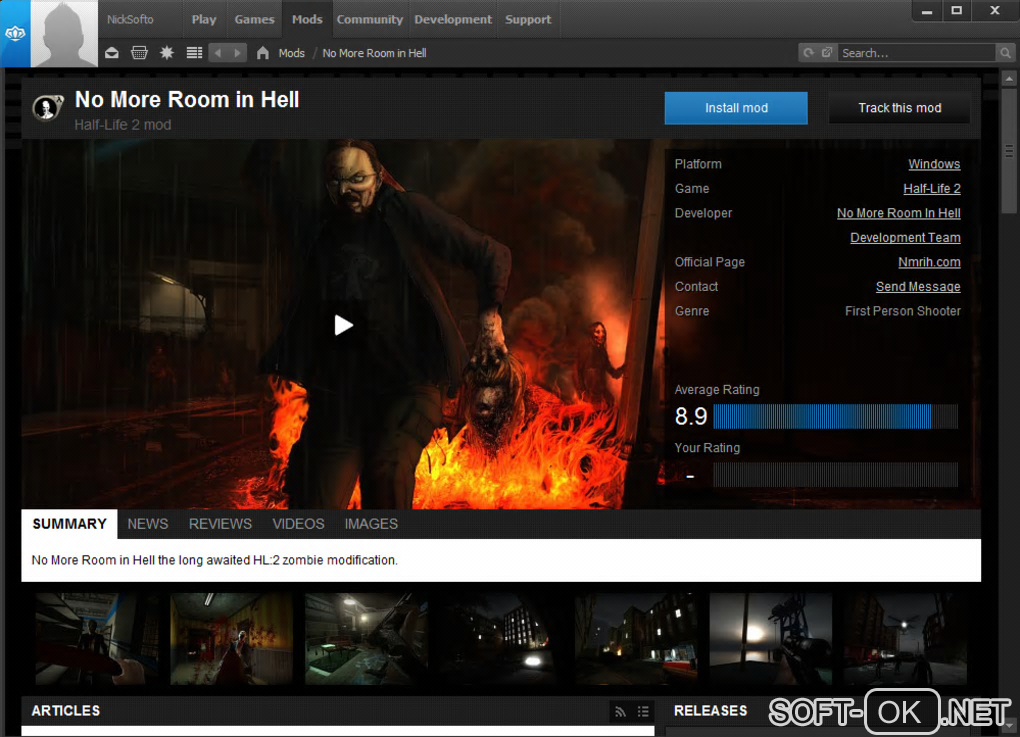Open the fifth thumbnail of night street
Image resolution: width=1020 pixels, height=737 pixels.
pyautogui.click(x=636, y=639)
